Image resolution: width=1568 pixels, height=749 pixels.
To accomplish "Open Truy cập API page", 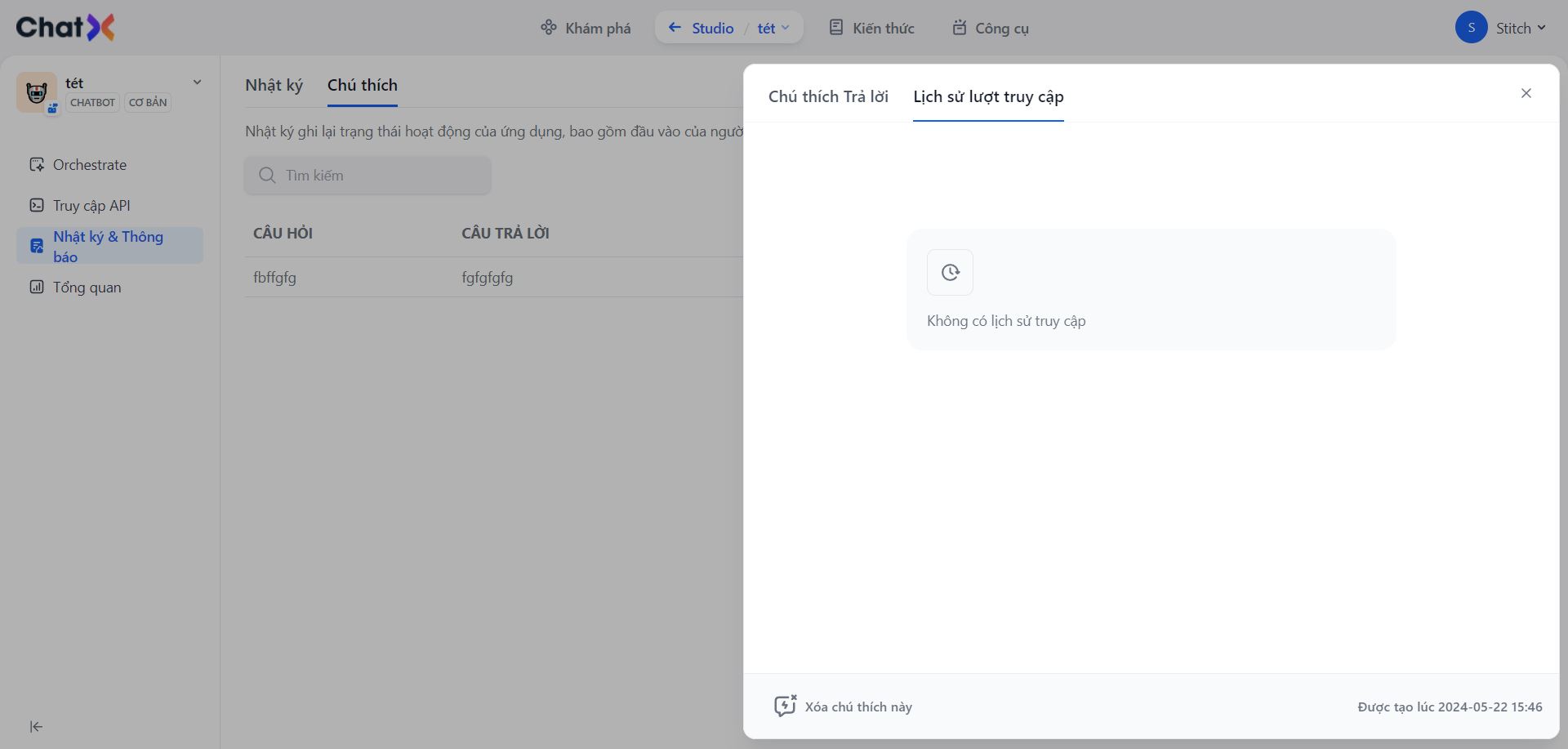I will [91, 206].
